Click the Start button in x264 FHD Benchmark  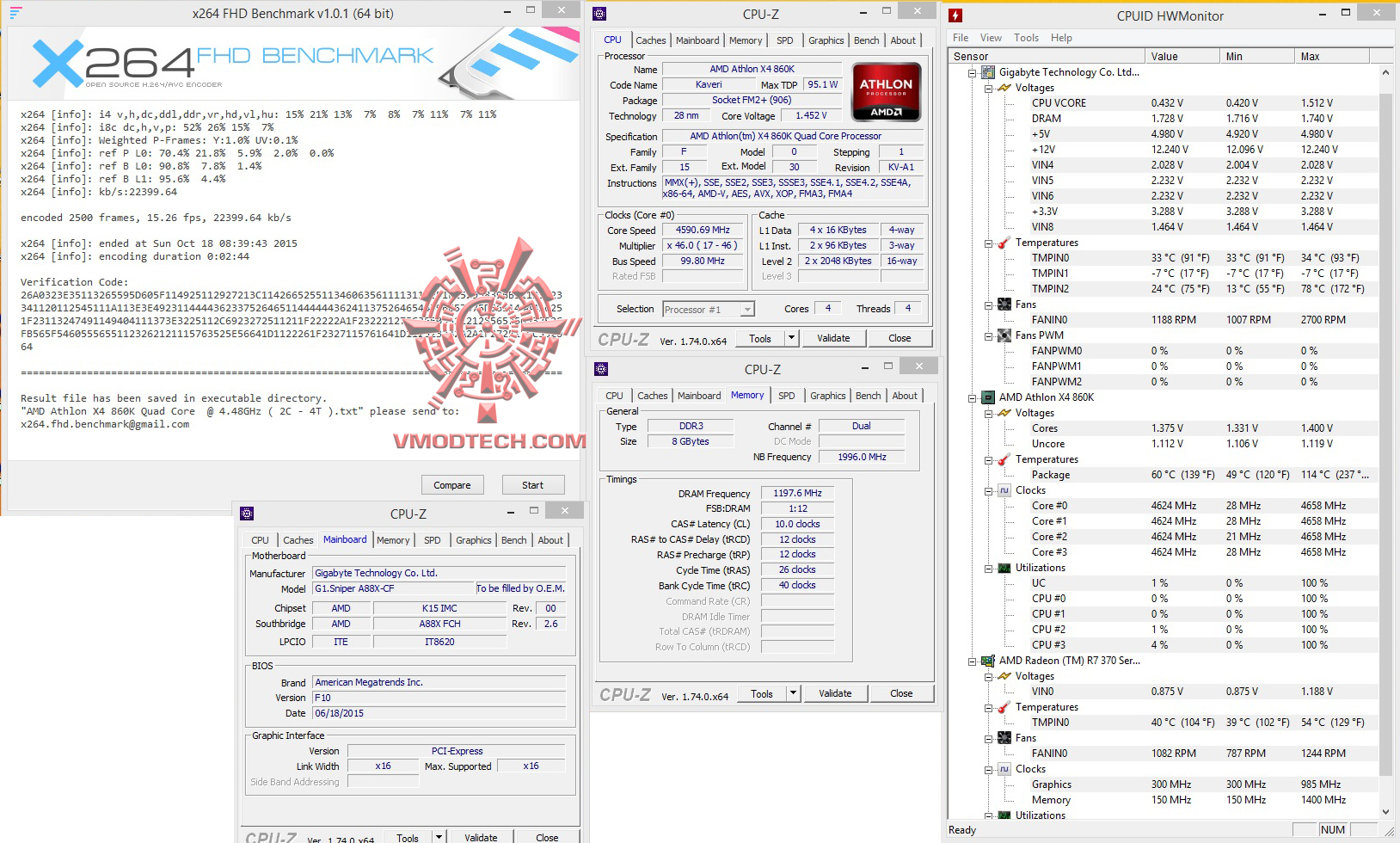(x=532, y=485)
